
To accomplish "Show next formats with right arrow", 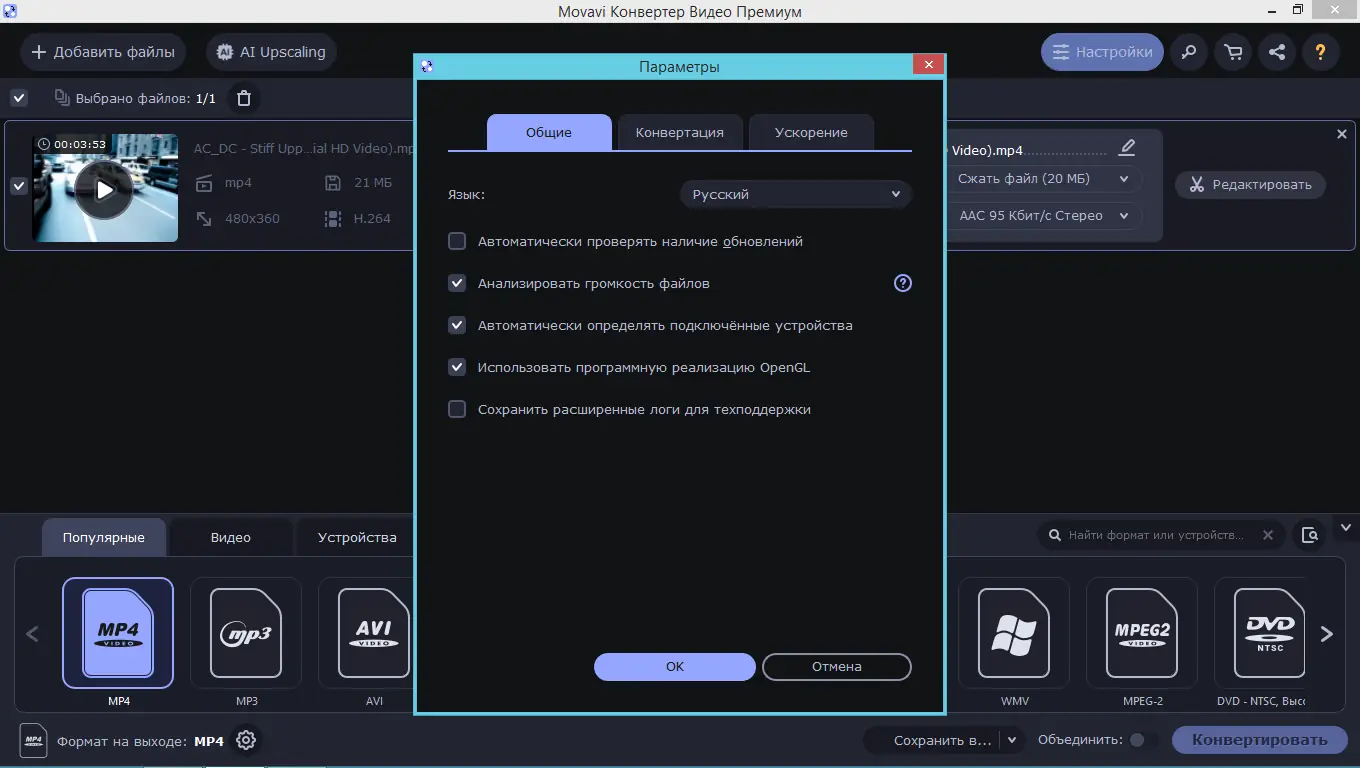I will pos(1327,634).
